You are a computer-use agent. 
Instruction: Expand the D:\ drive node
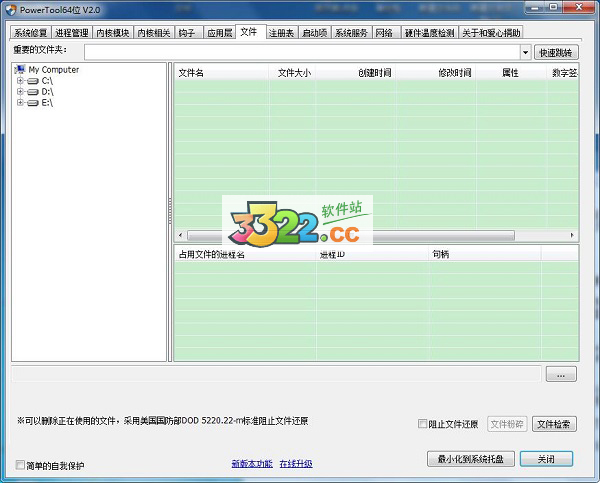pos(20,92)
